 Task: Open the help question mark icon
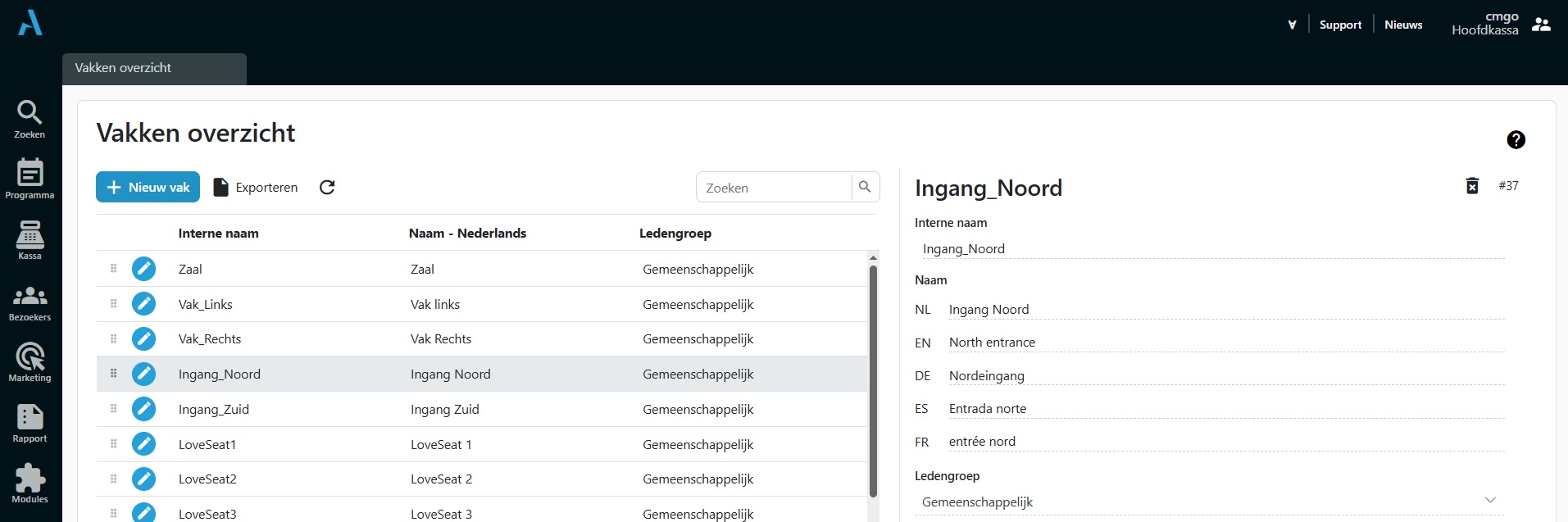click(1516, 140)
